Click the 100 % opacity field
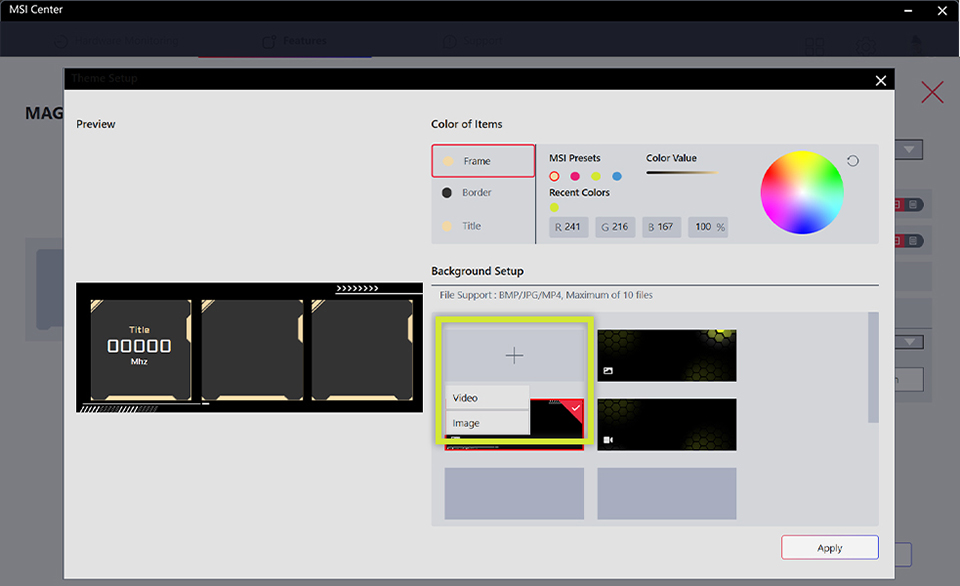This screenshot has height=586, width=960. tap(708, 227)
